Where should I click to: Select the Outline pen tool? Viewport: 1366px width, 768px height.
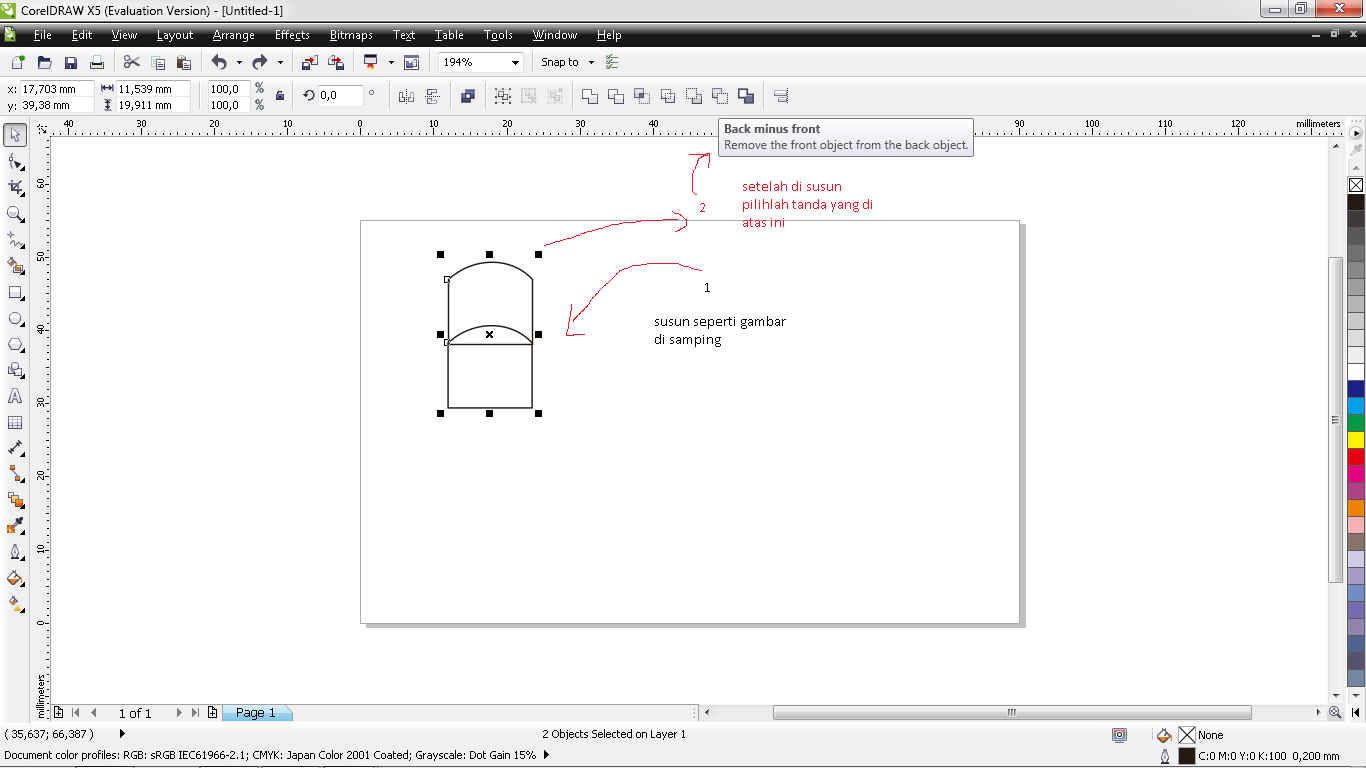[15, 552]
